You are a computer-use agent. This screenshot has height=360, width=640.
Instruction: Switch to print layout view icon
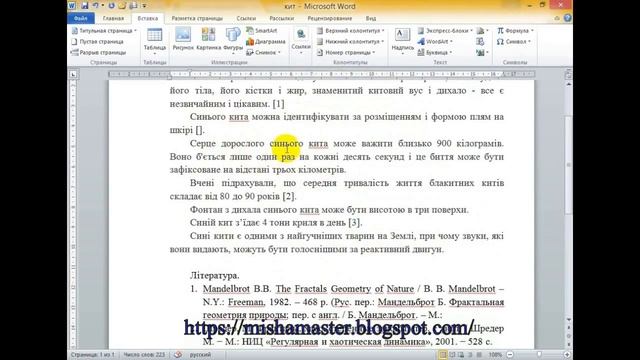[x=443, y=355]
